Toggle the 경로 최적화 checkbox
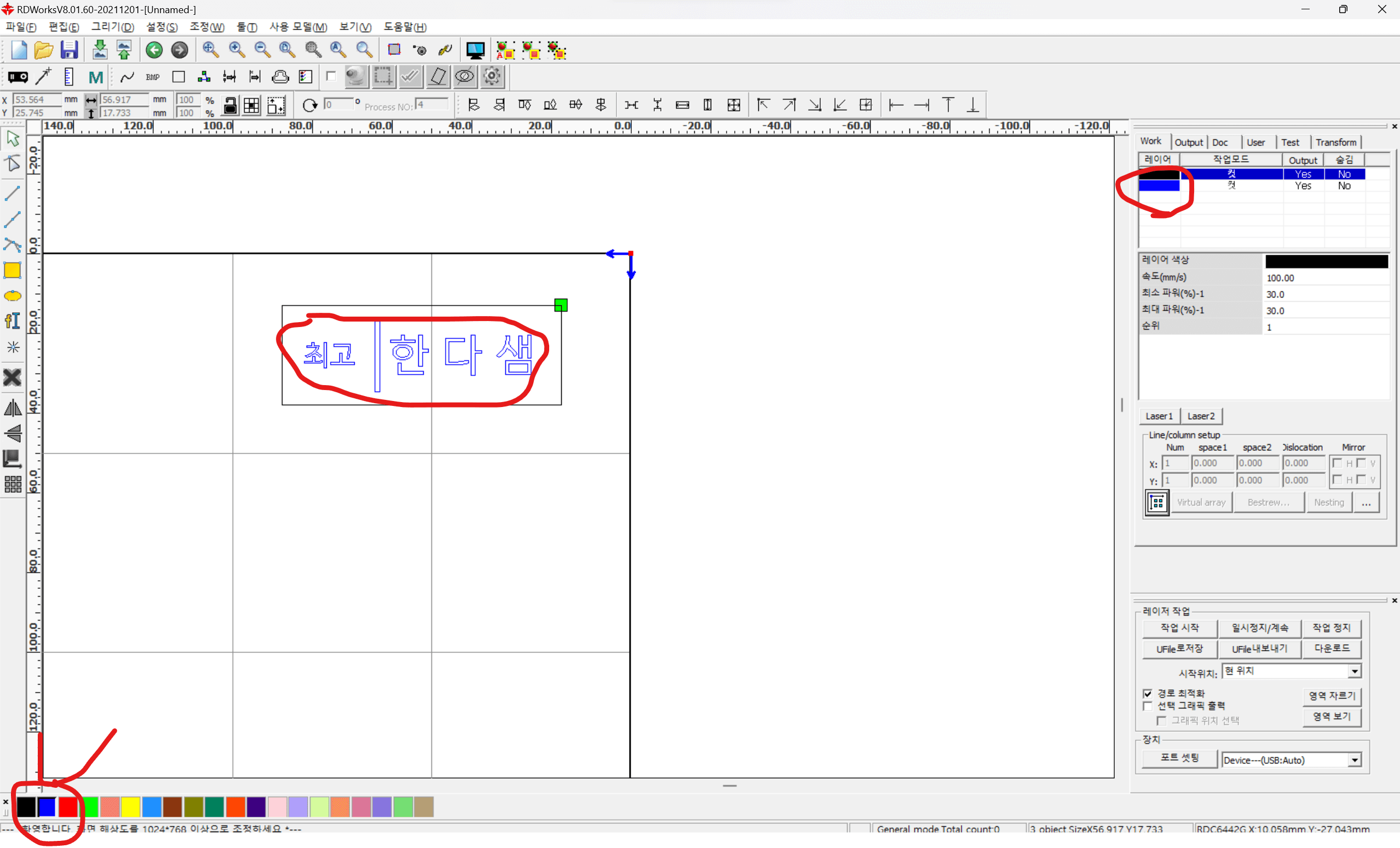 [x=1148, y=694]
